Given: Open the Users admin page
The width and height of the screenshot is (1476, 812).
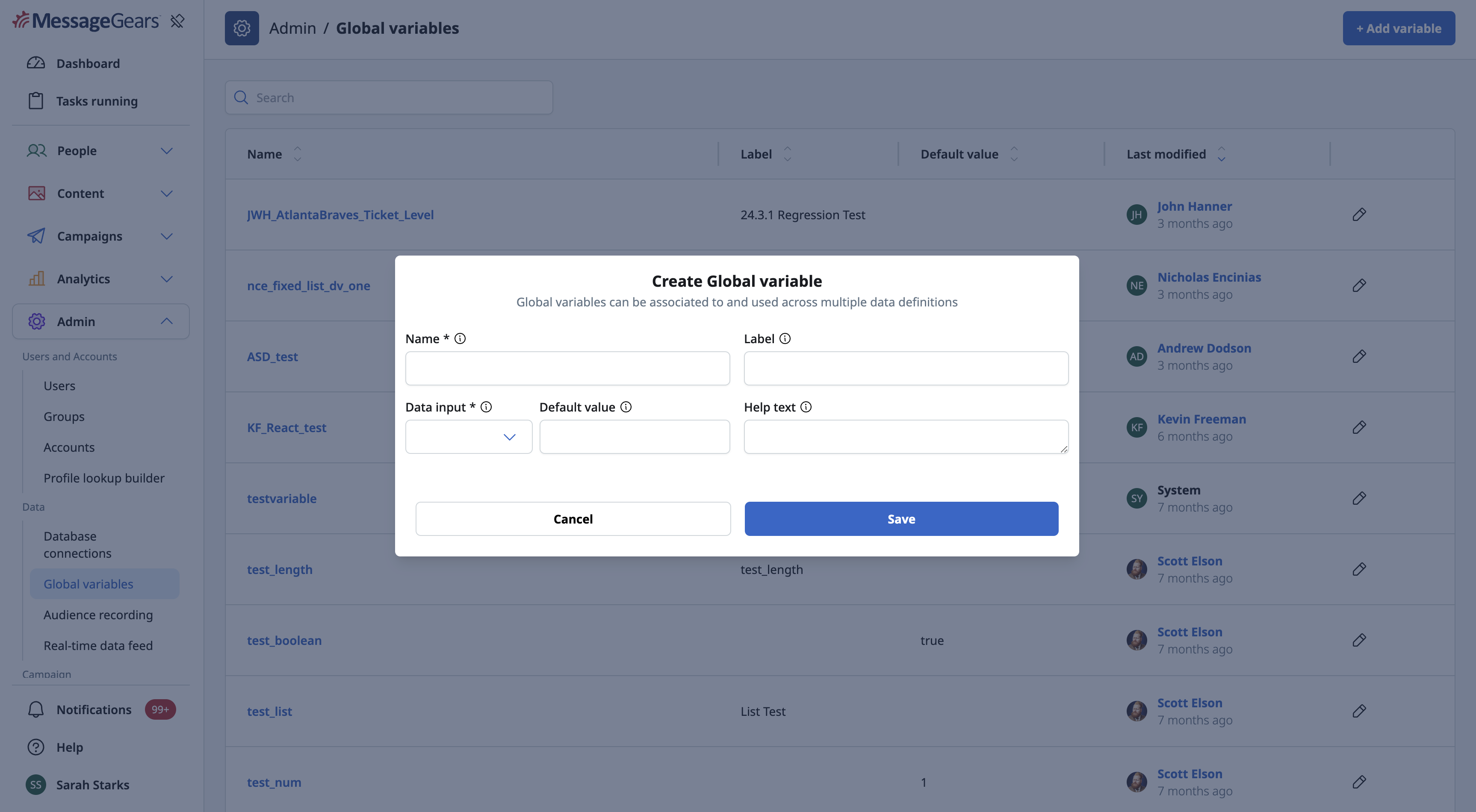Looking at the screenshot, I should [x=59, y=386].
